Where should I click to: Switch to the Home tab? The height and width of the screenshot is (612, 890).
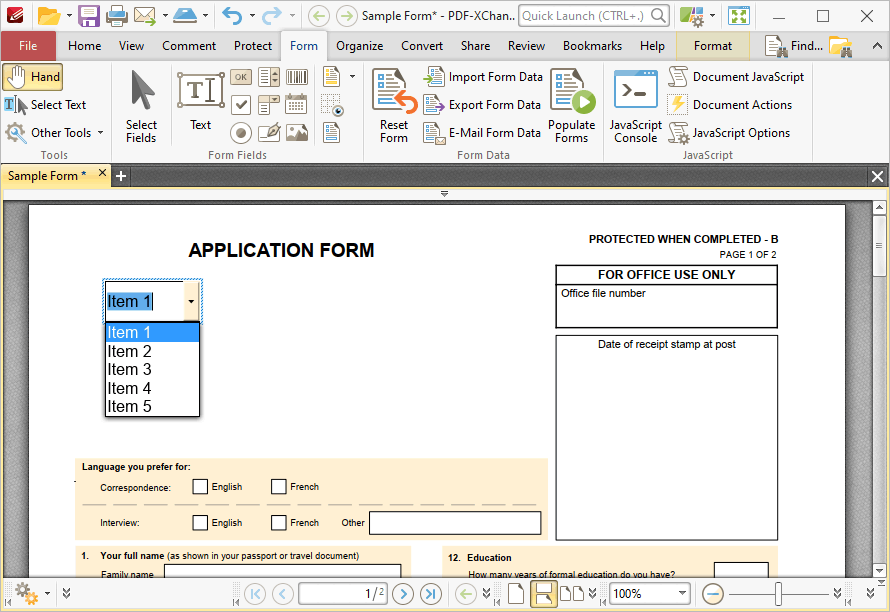(x=85, y=46)
